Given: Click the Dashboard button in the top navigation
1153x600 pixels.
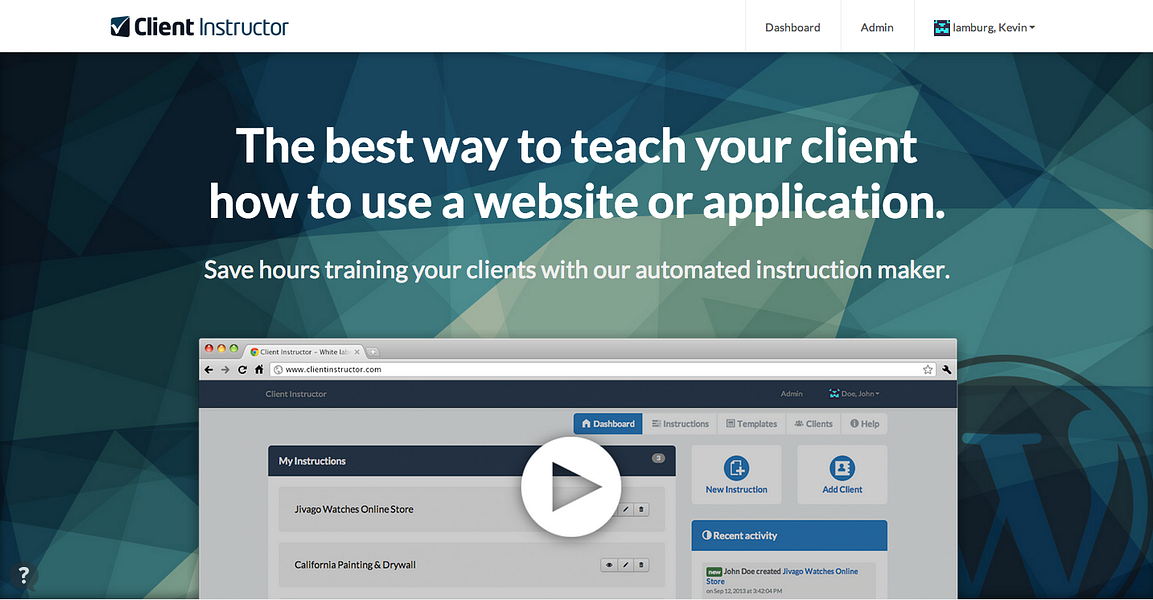Looking at the screenshot, I should pyautogui.click(x=792, y=27).
